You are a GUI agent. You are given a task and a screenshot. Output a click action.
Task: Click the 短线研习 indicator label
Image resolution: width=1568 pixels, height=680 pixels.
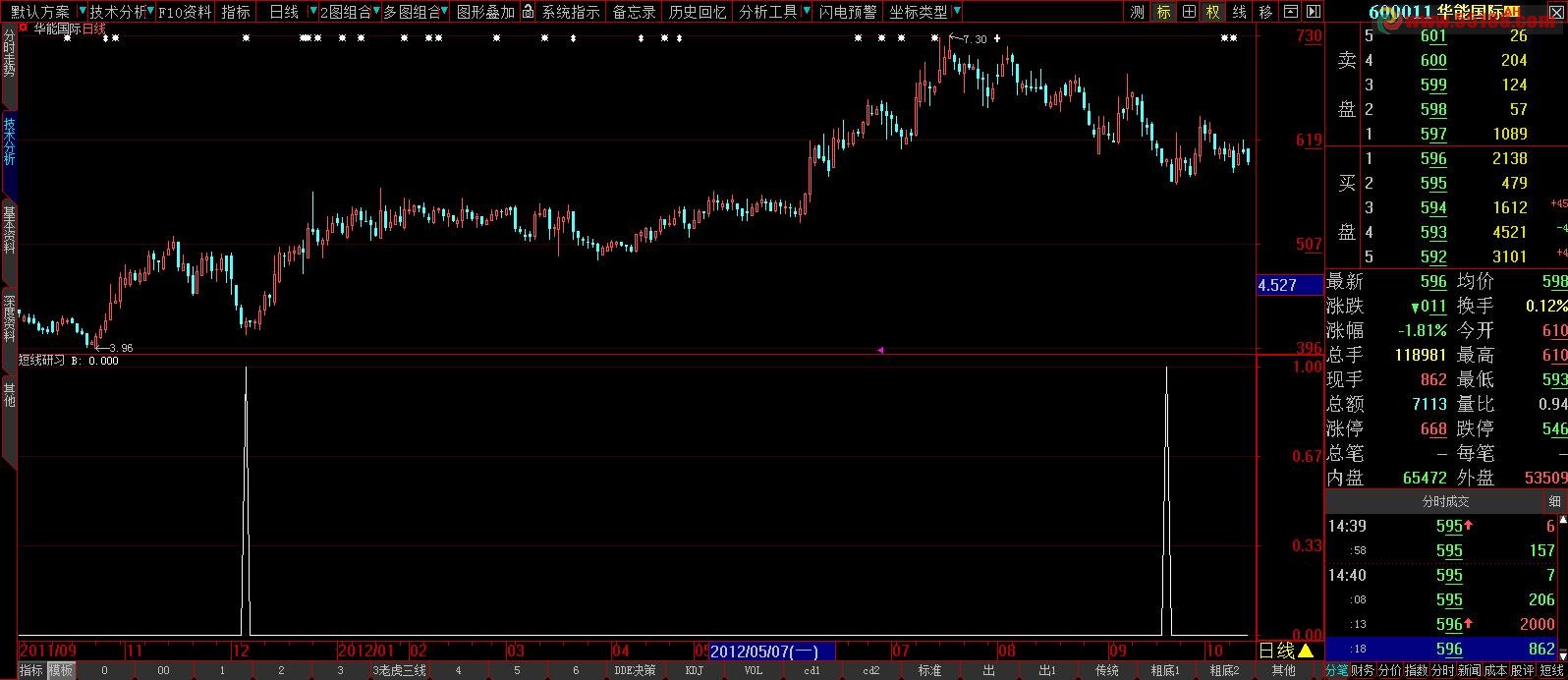[x=42, y=361]
